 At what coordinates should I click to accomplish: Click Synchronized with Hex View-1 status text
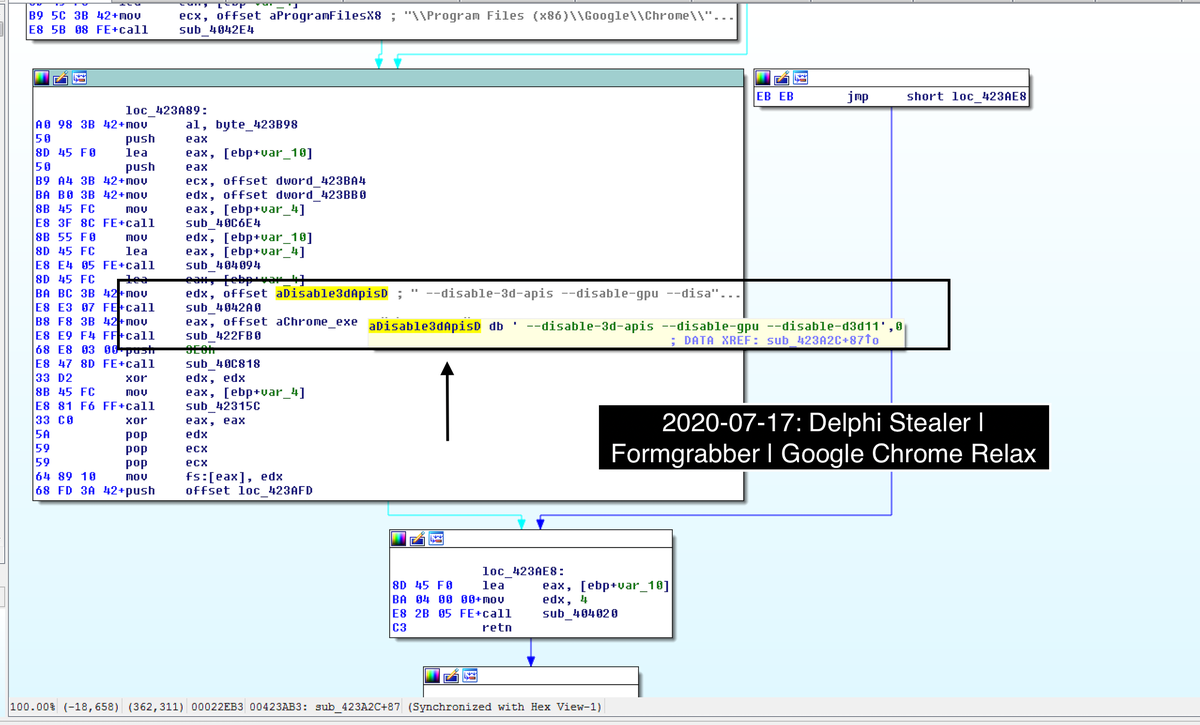click(x=505, y=707)
